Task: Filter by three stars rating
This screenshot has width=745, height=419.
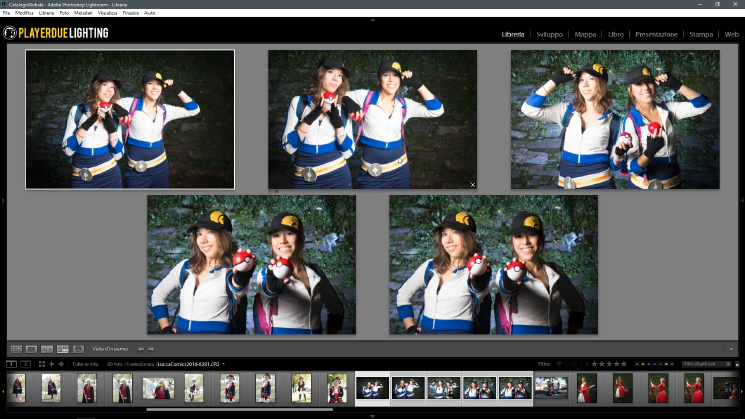Action: click(609, 364)
